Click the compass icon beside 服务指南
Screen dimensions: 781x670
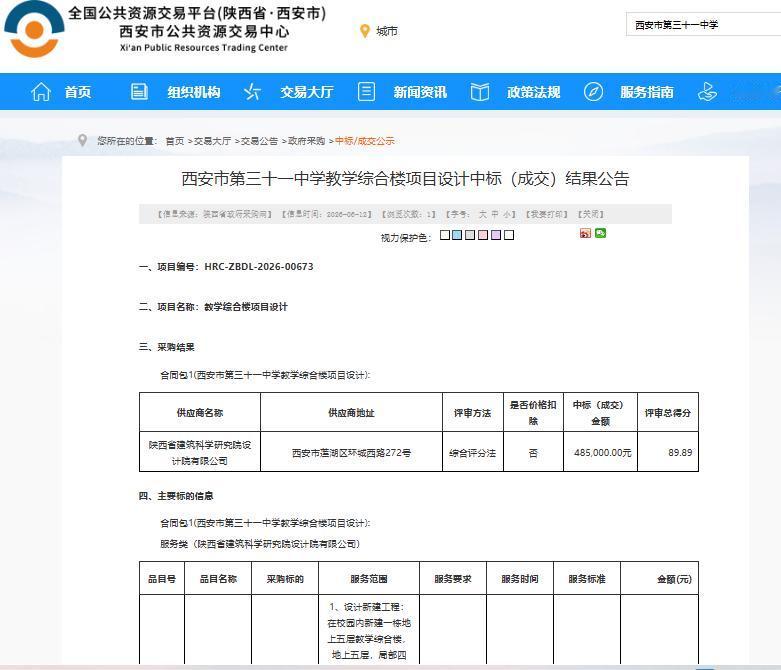click(593, 92)
